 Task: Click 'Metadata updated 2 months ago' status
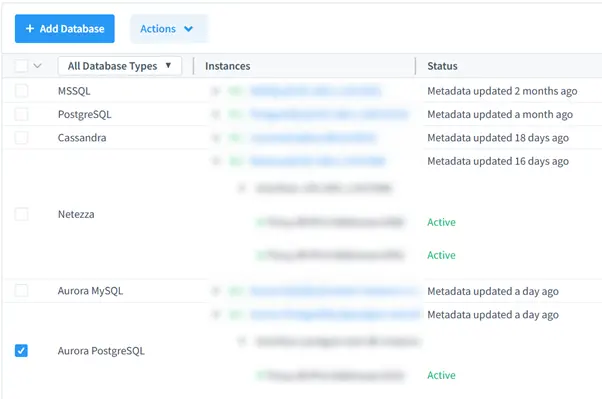click(502, 91)
